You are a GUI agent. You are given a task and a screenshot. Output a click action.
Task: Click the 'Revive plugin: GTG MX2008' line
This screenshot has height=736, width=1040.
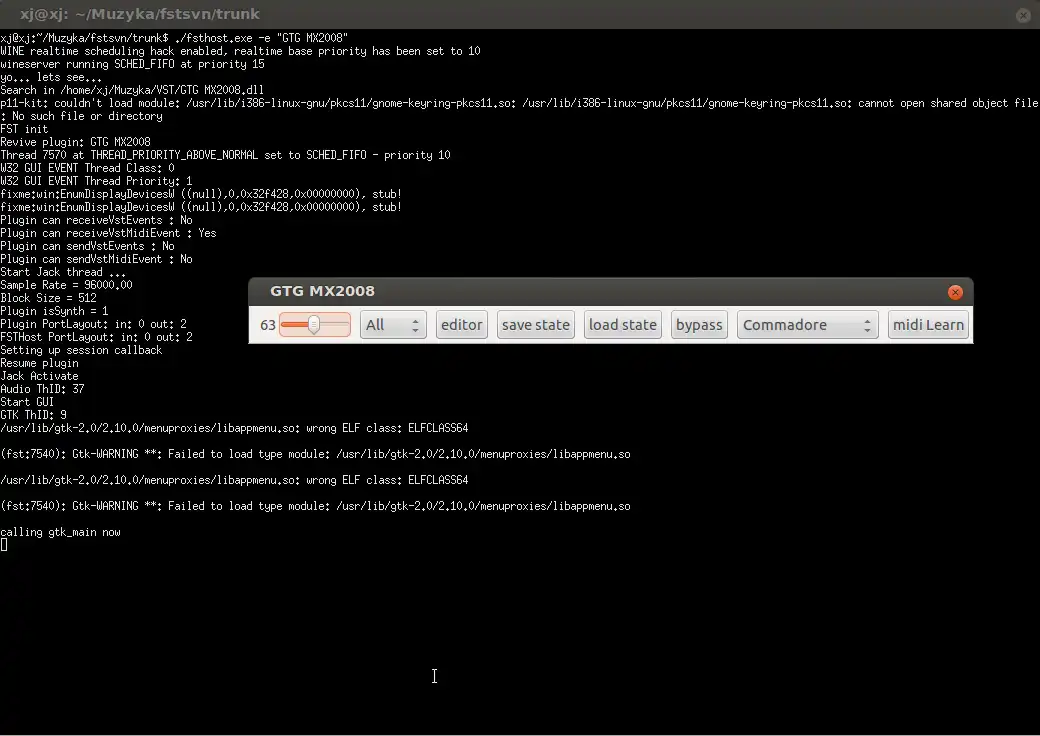(76, 142)
